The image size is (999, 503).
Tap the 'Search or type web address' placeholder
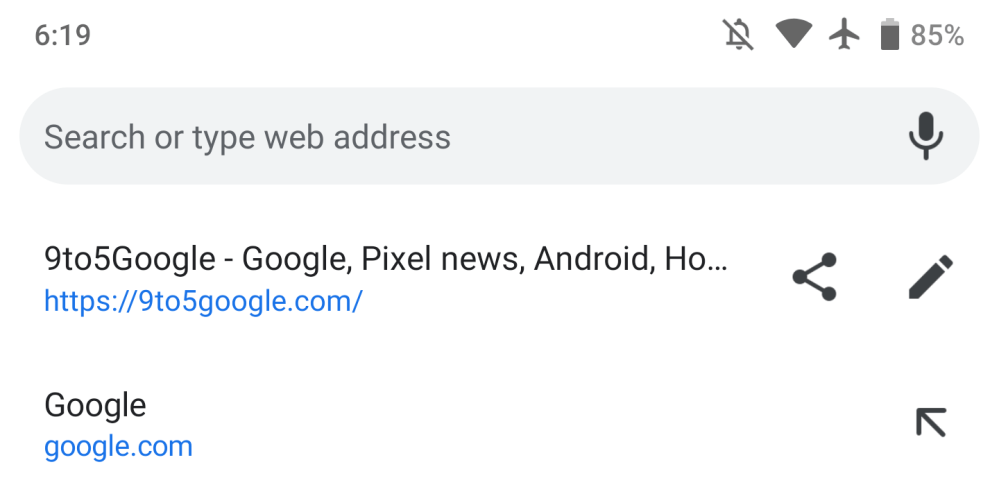coord(247,136)
